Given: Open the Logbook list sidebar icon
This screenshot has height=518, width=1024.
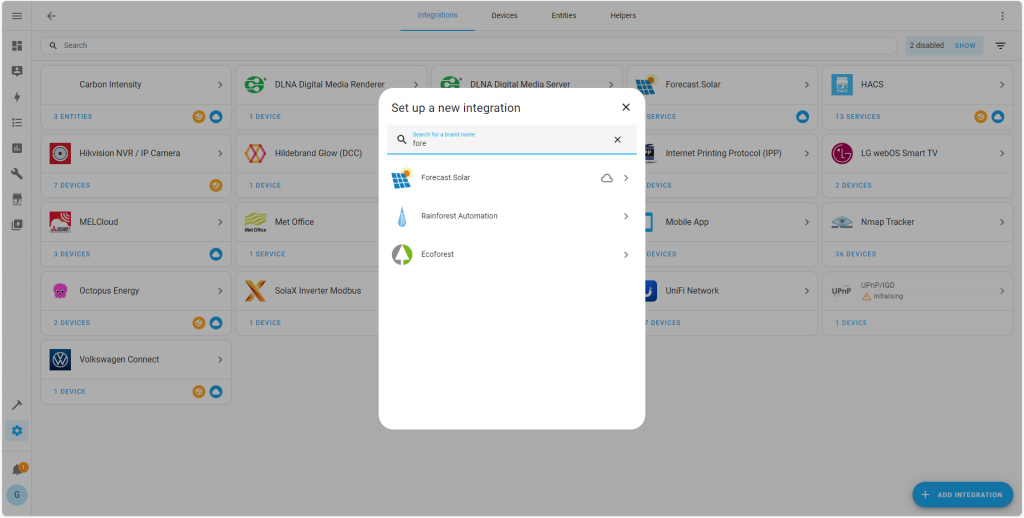Looking at the screenshot, I should 17,122.
